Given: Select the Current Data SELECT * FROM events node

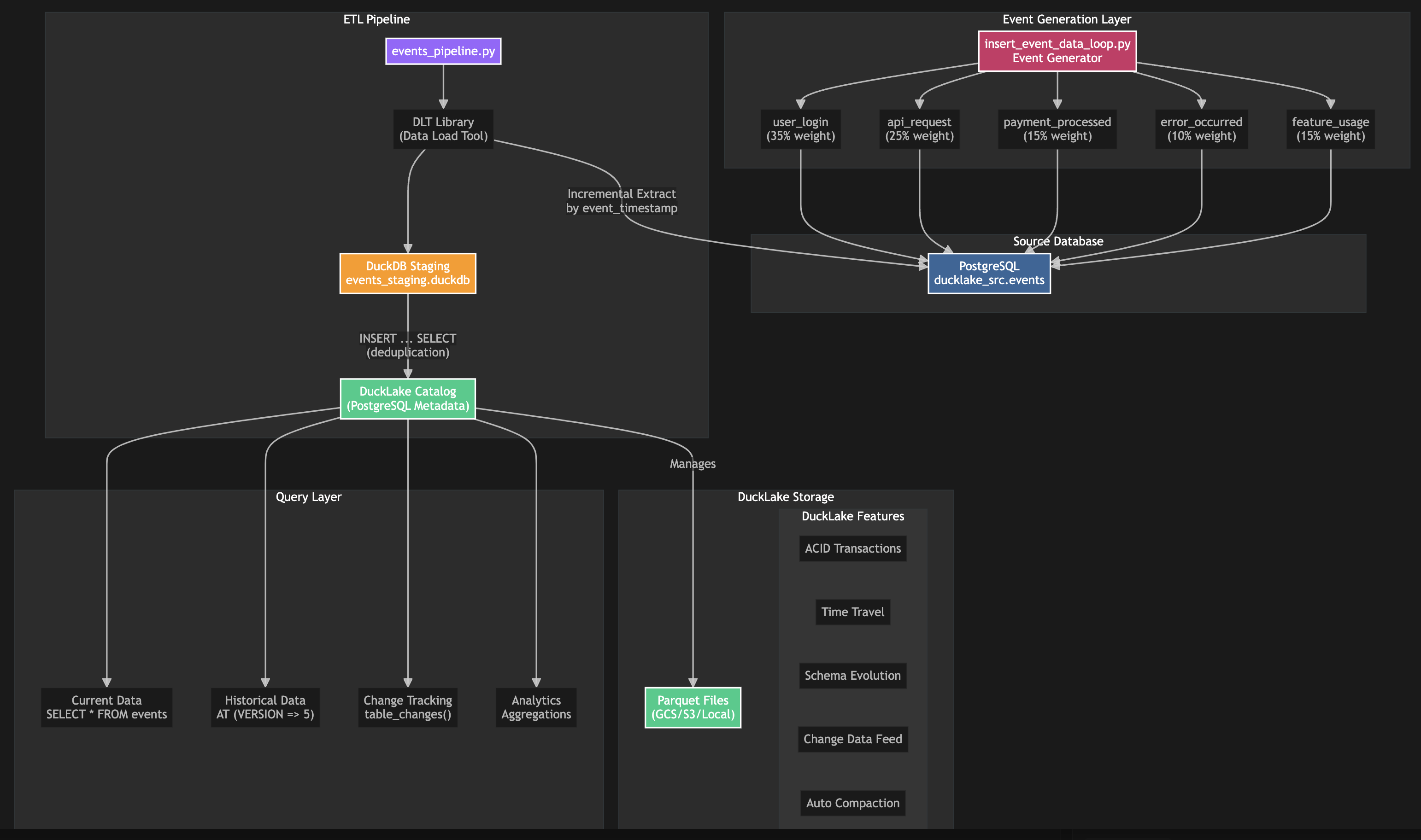Looking at the screenshot, I should point(106,707).
